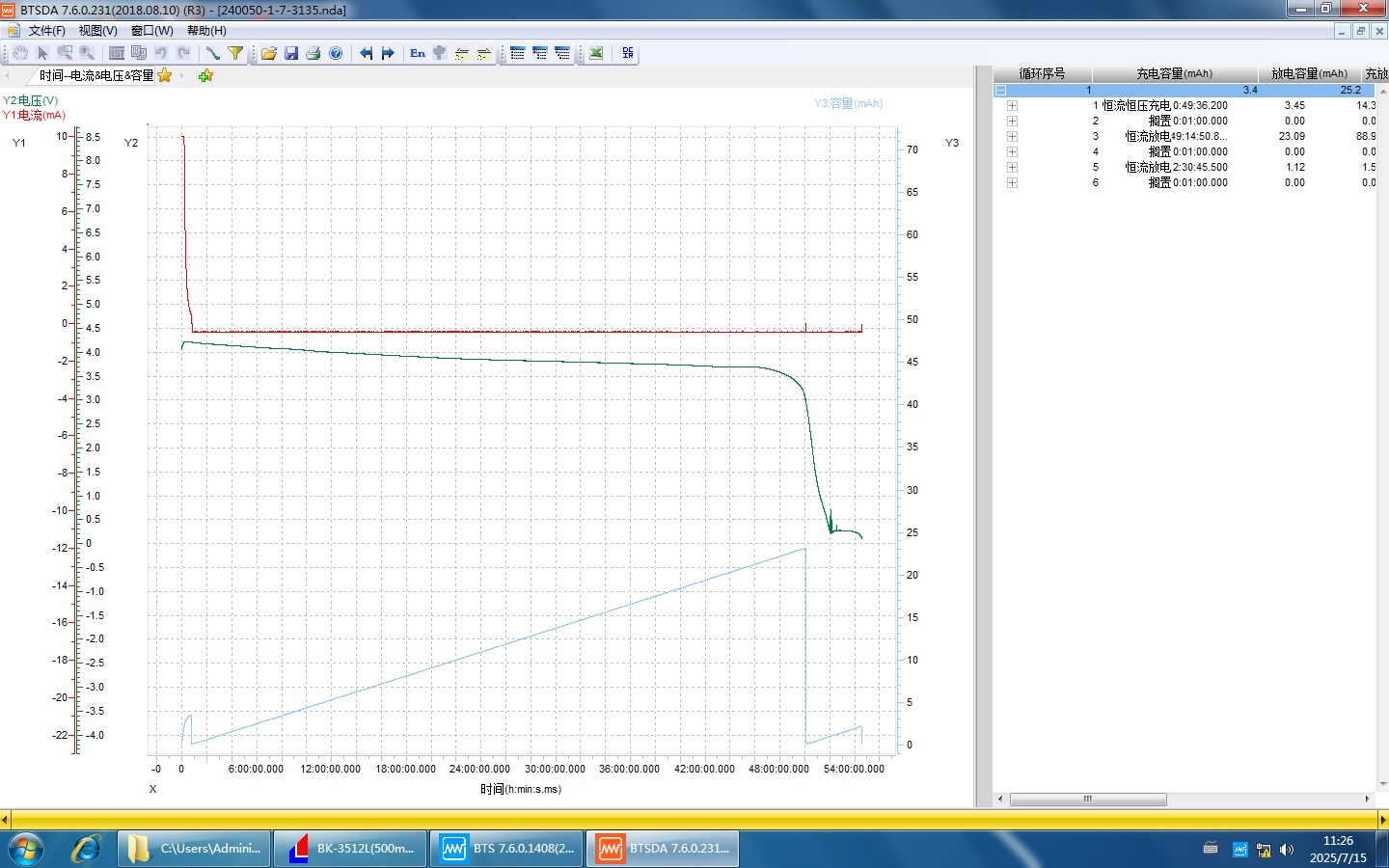Click the horizontal scrollbar in data table
Screen dimensions: 1389x868
point(1087,800)
